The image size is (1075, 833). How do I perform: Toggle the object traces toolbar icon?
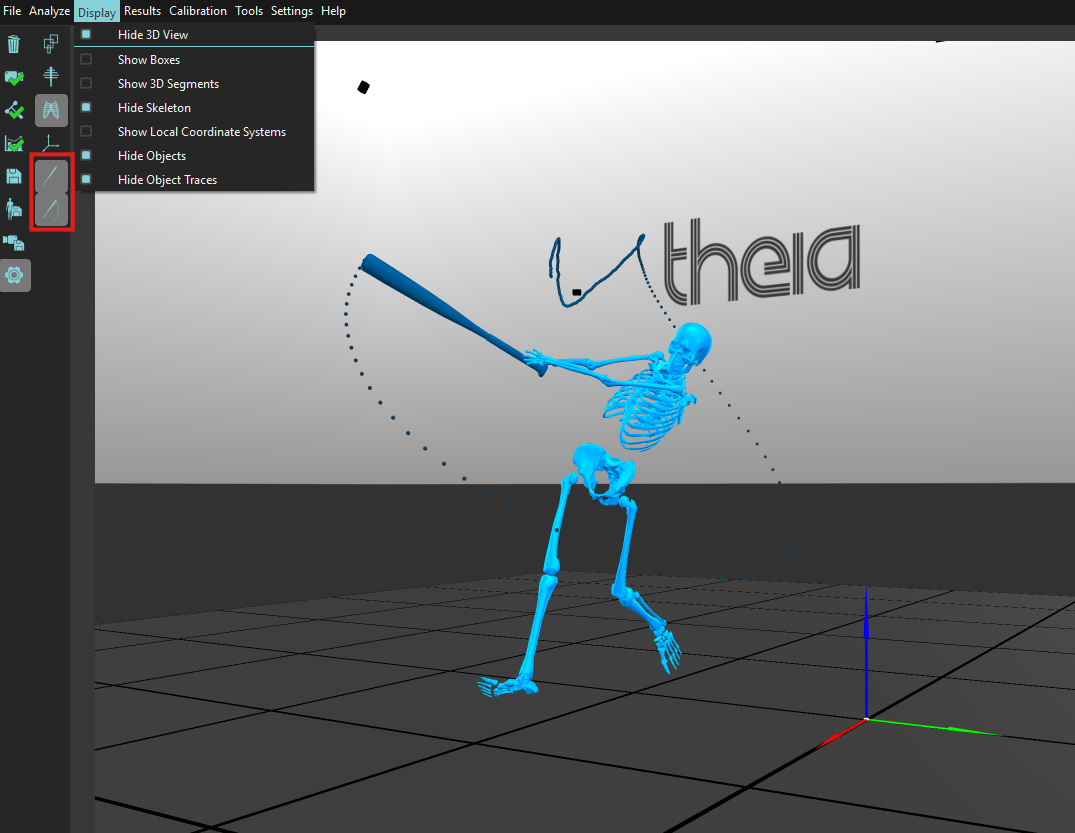click(51, 210)
